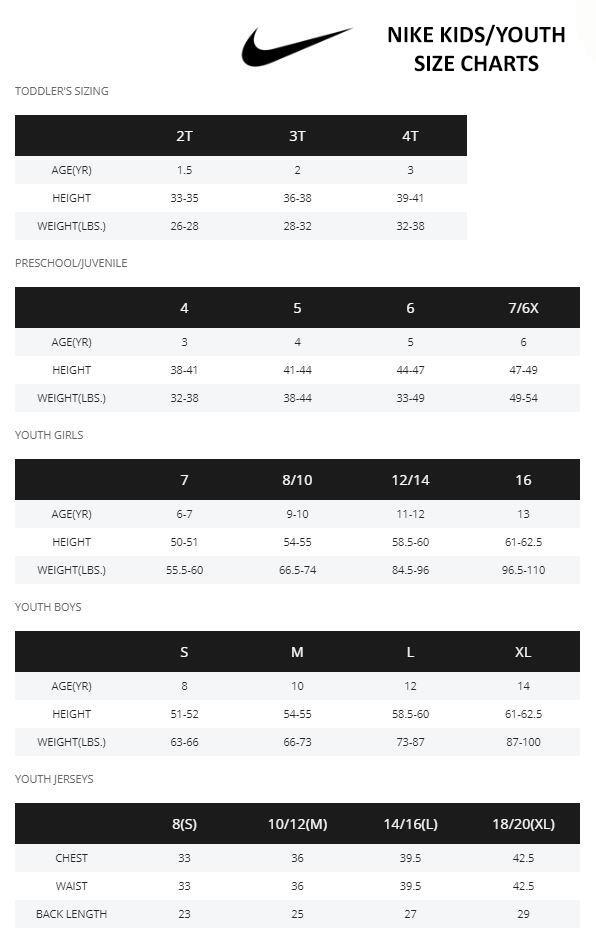Viewport: 596px width, 943px height.
Task: Select the 7/6X column header
Action: pyautogui.click(x=523, y=308)
